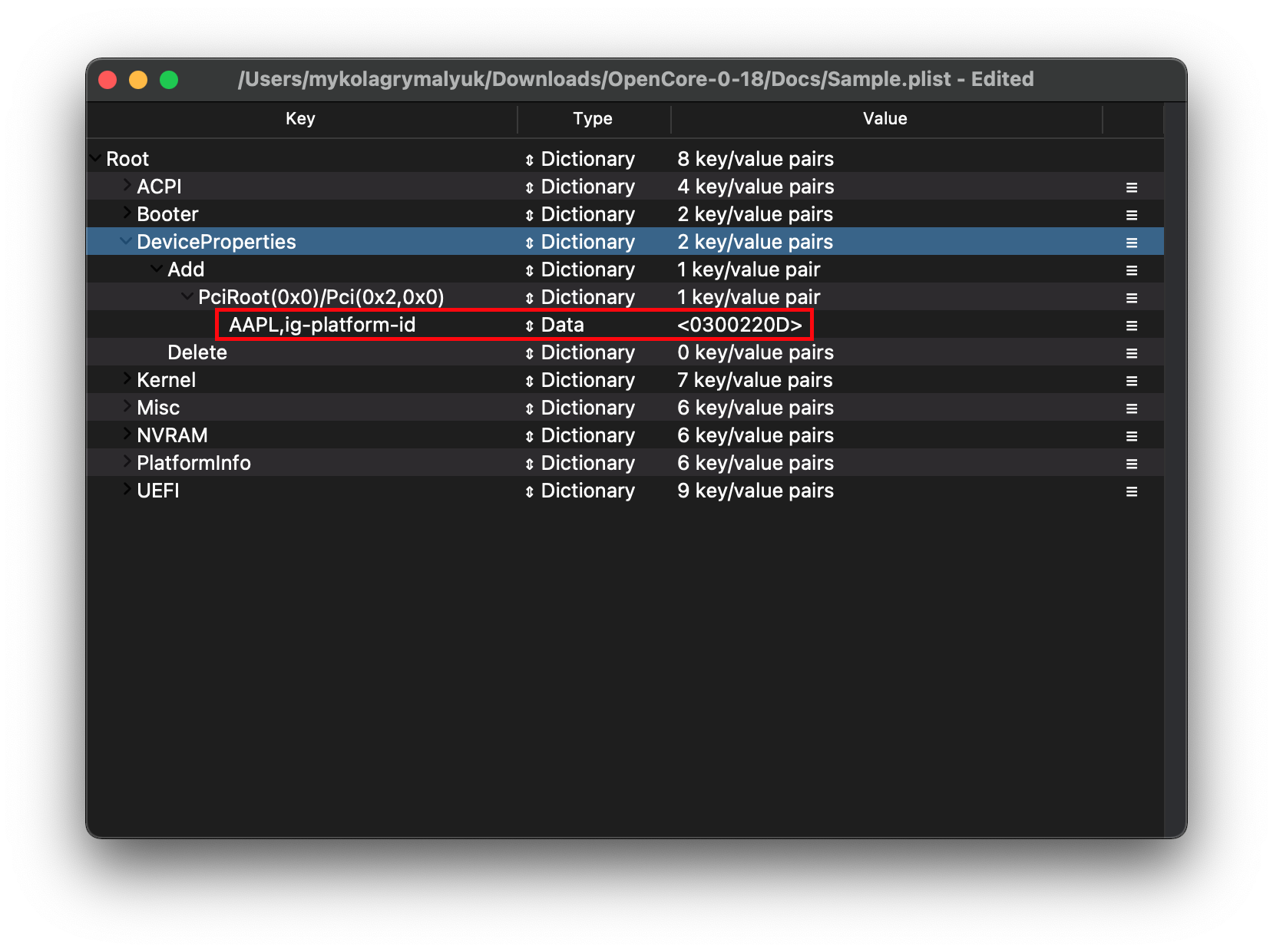Image resolution: width=1273 pixels, height=952 pixels.
Task: Click the hamburger icon in the Booter row
Action: pyautogui.click(x=1131, y=215)
